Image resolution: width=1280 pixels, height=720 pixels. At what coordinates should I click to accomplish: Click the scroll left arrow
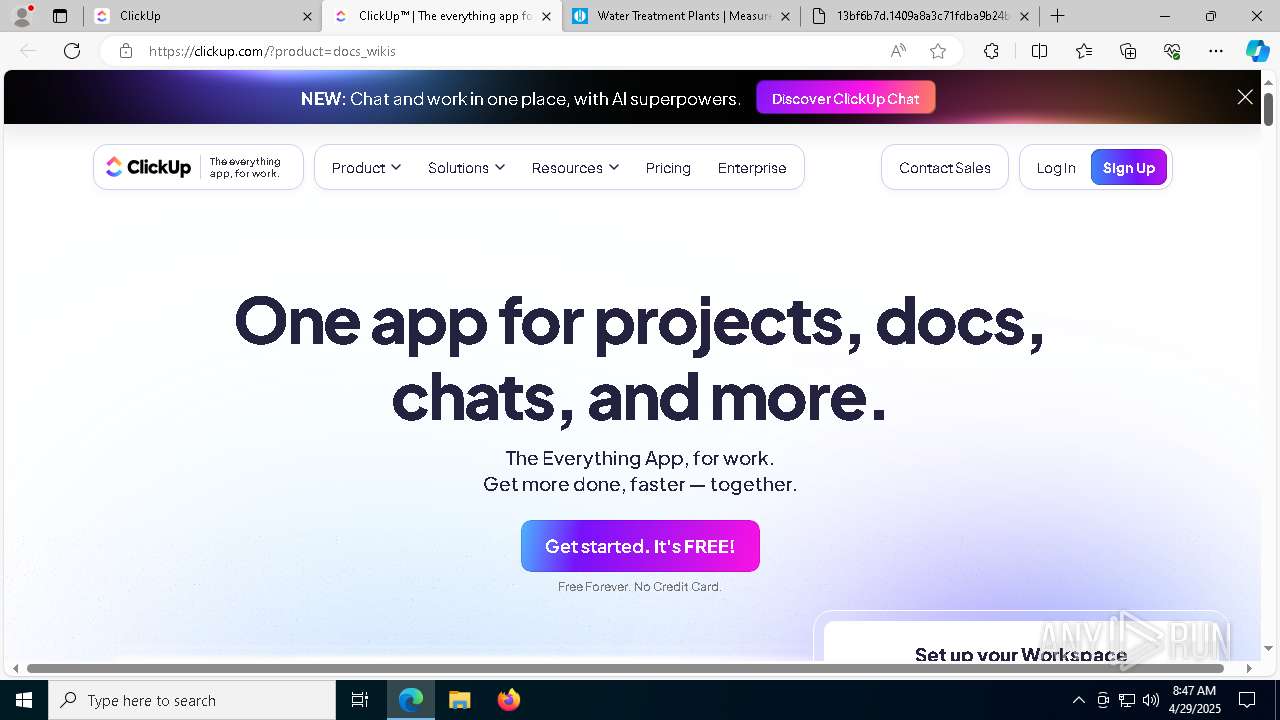coord(15,668)
